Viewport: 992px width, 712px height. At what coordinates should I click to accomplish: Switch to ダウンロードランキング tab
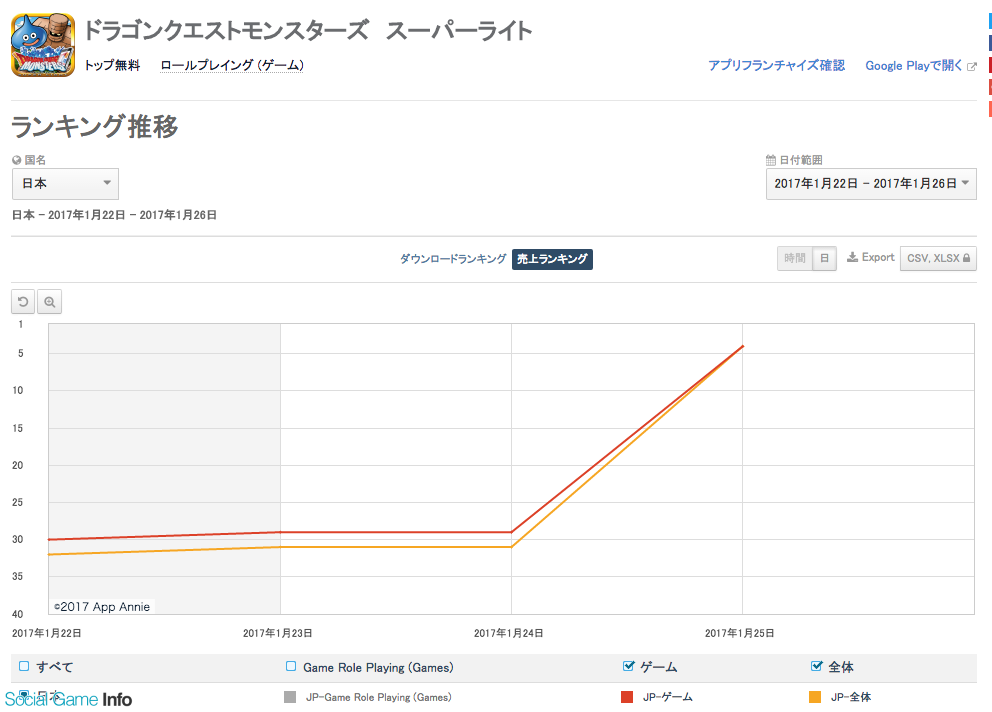point(453,259)
